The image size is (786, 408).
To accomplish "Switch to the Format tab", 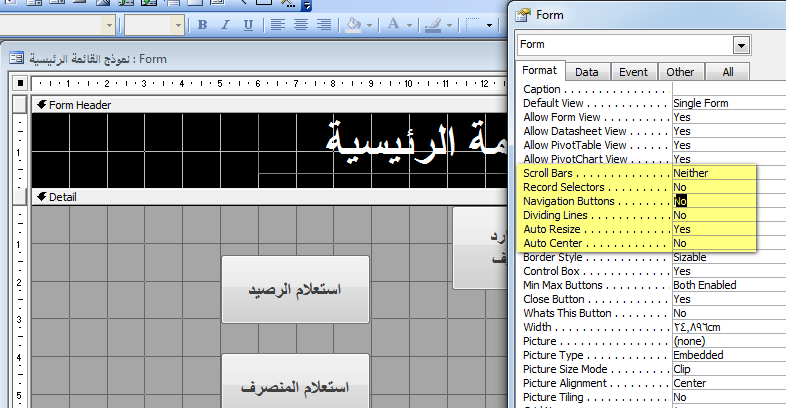I will [539, 71].
